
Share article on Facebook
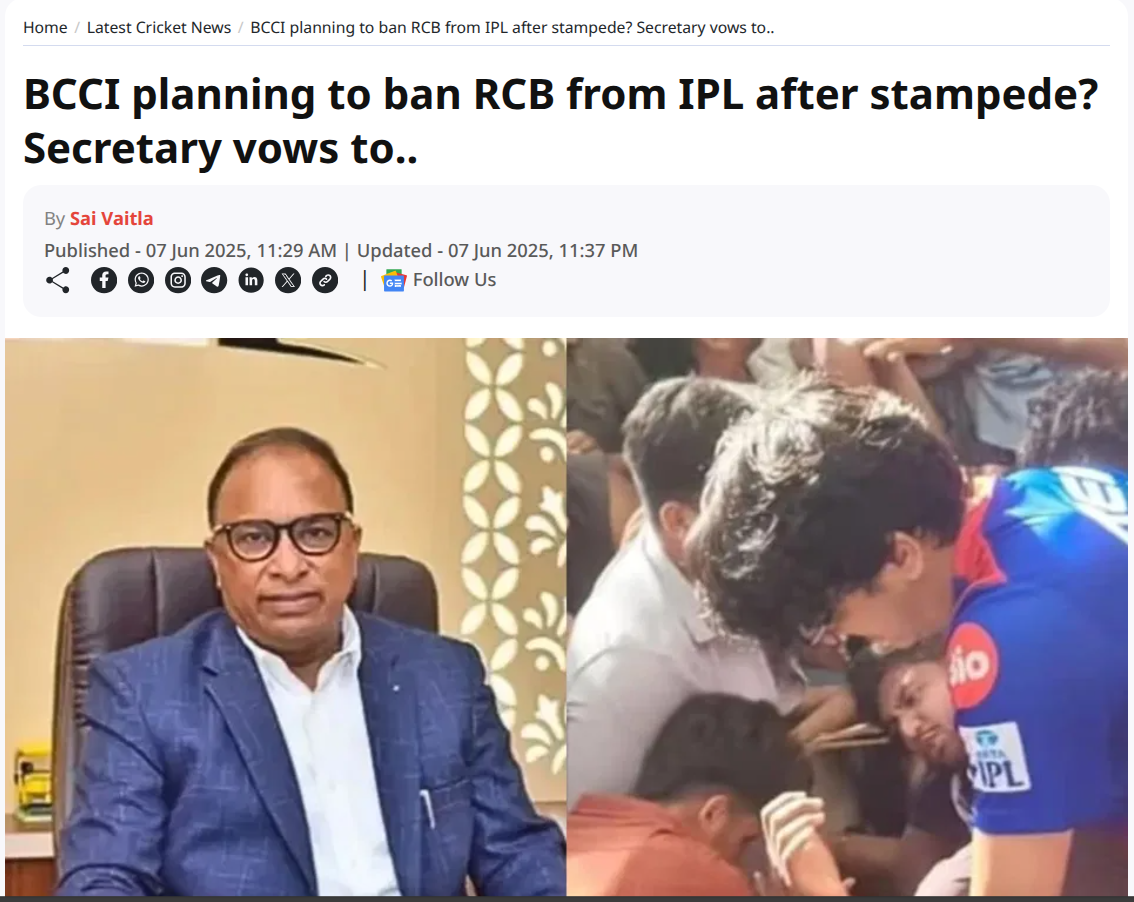pyautogui.click(x=104, y=281)
